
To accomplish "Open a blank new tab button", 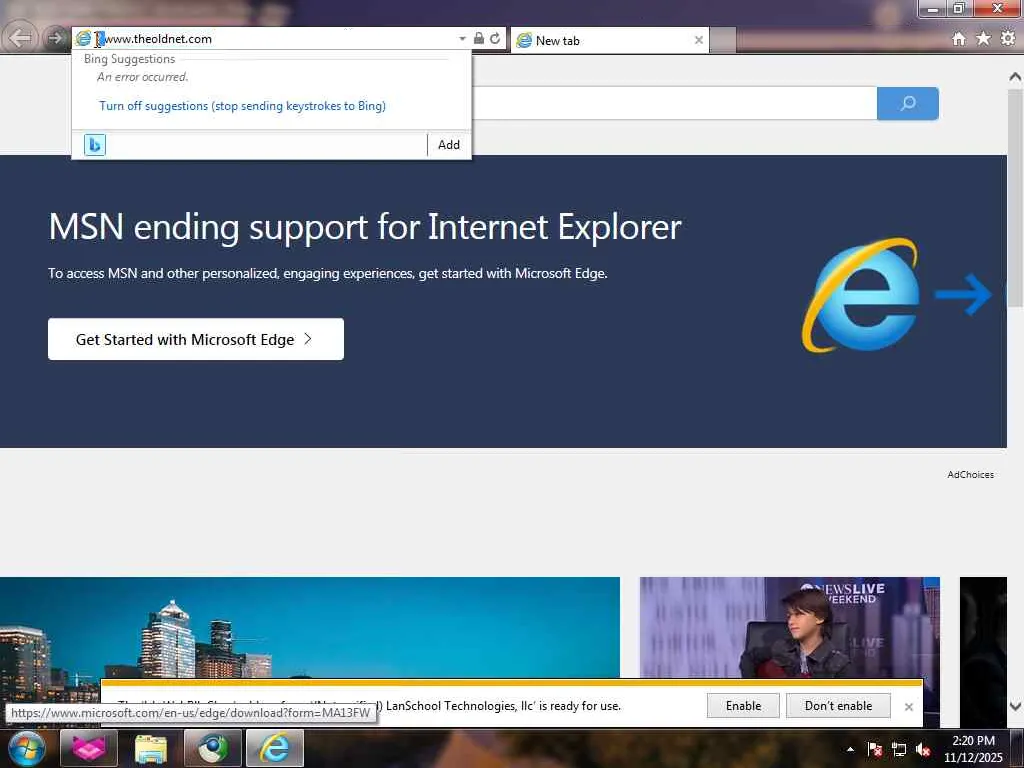I will pyautogui.click(x=722, y=40).
